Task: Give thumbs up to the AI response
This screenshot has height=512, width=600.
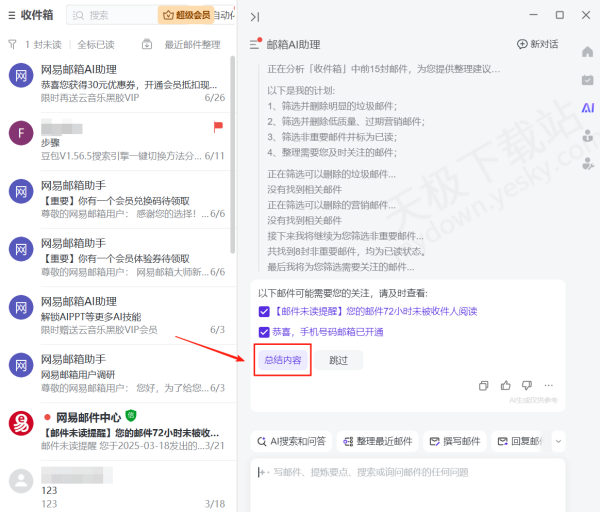Action: (506, 385)
